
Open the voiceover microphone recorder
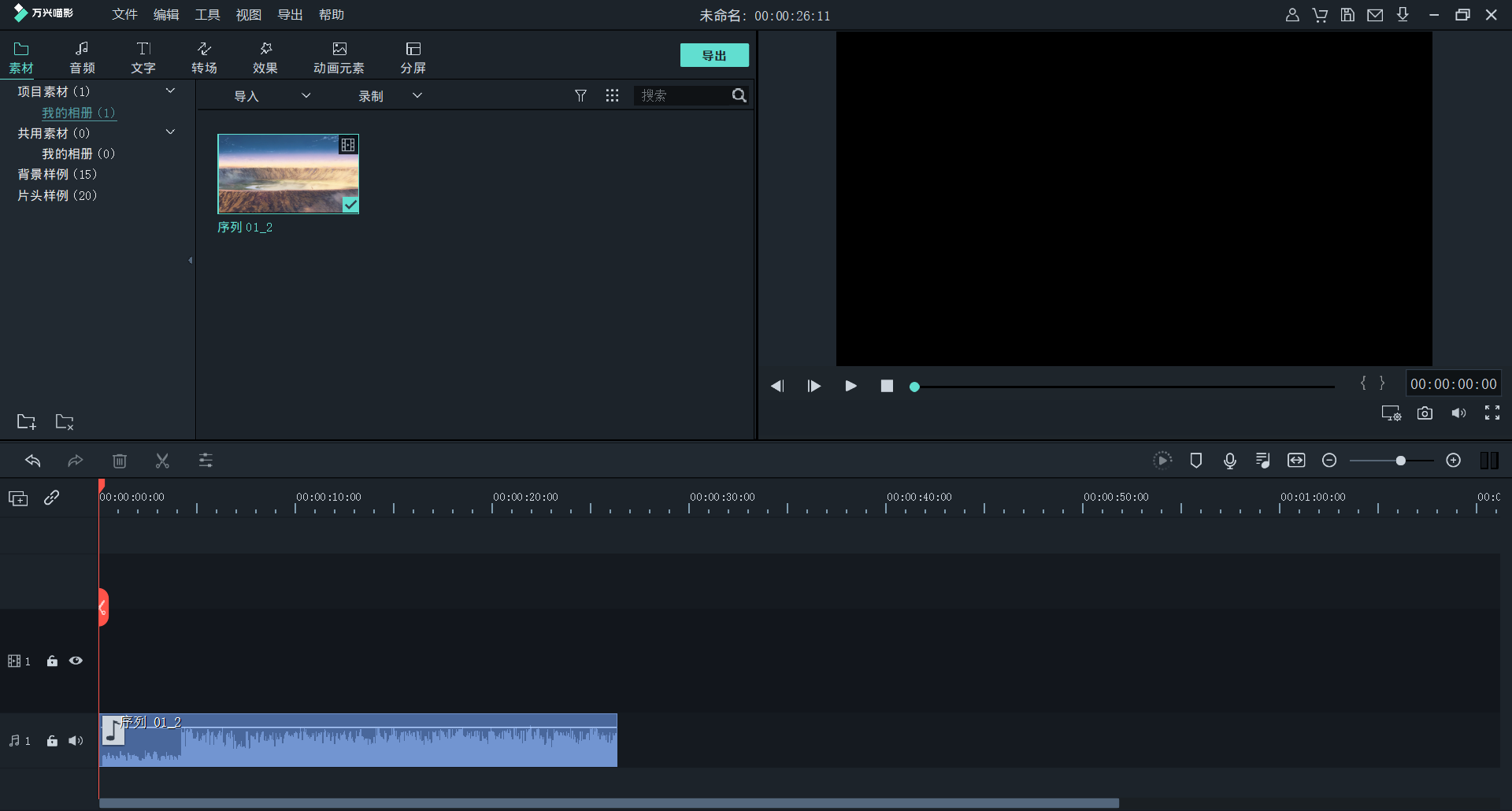(1229, 461)
